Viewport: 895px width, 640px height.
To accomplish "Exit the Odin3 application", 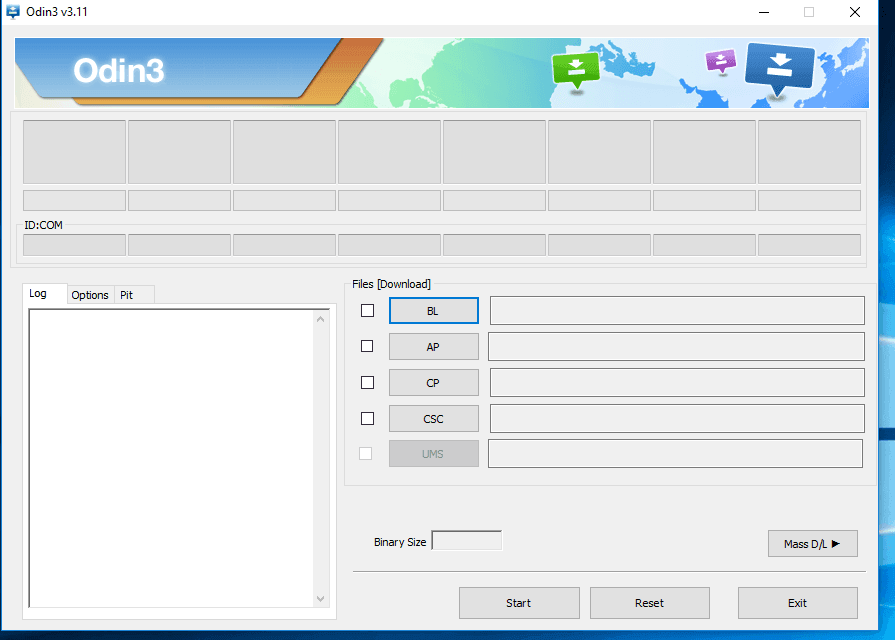I will (797, 603).
